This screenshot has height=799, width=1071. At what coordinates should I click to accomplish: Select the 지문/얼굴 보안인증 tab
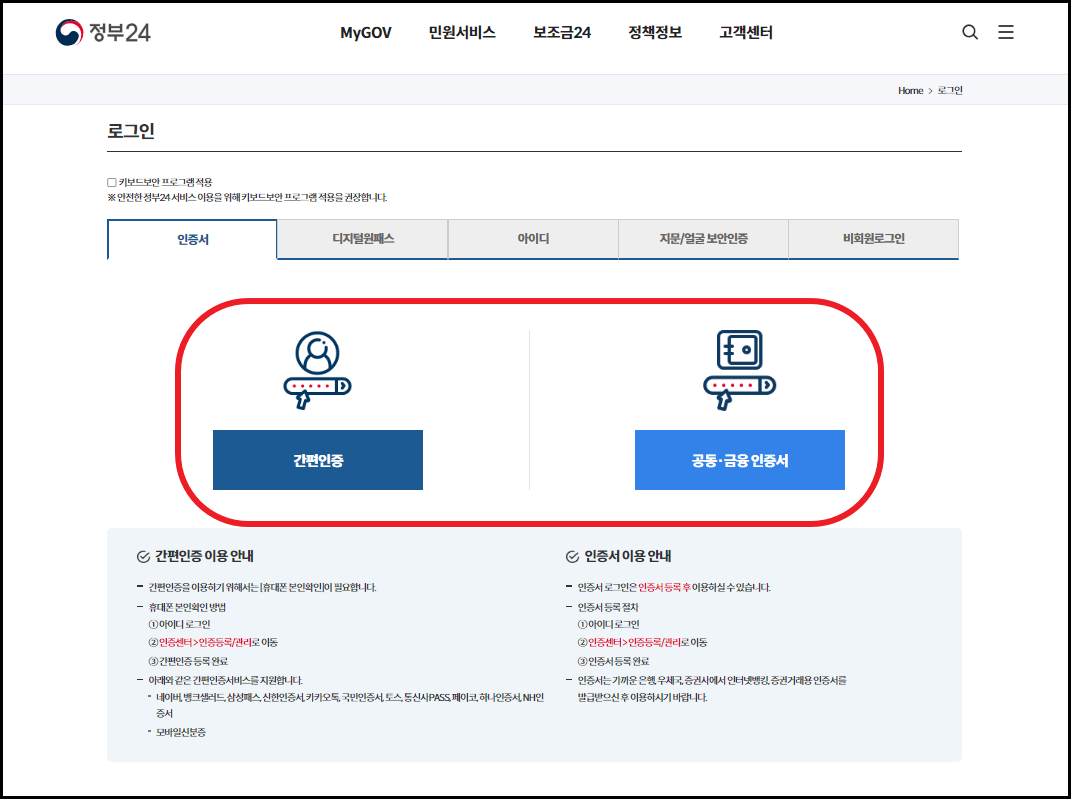point(703,239)
